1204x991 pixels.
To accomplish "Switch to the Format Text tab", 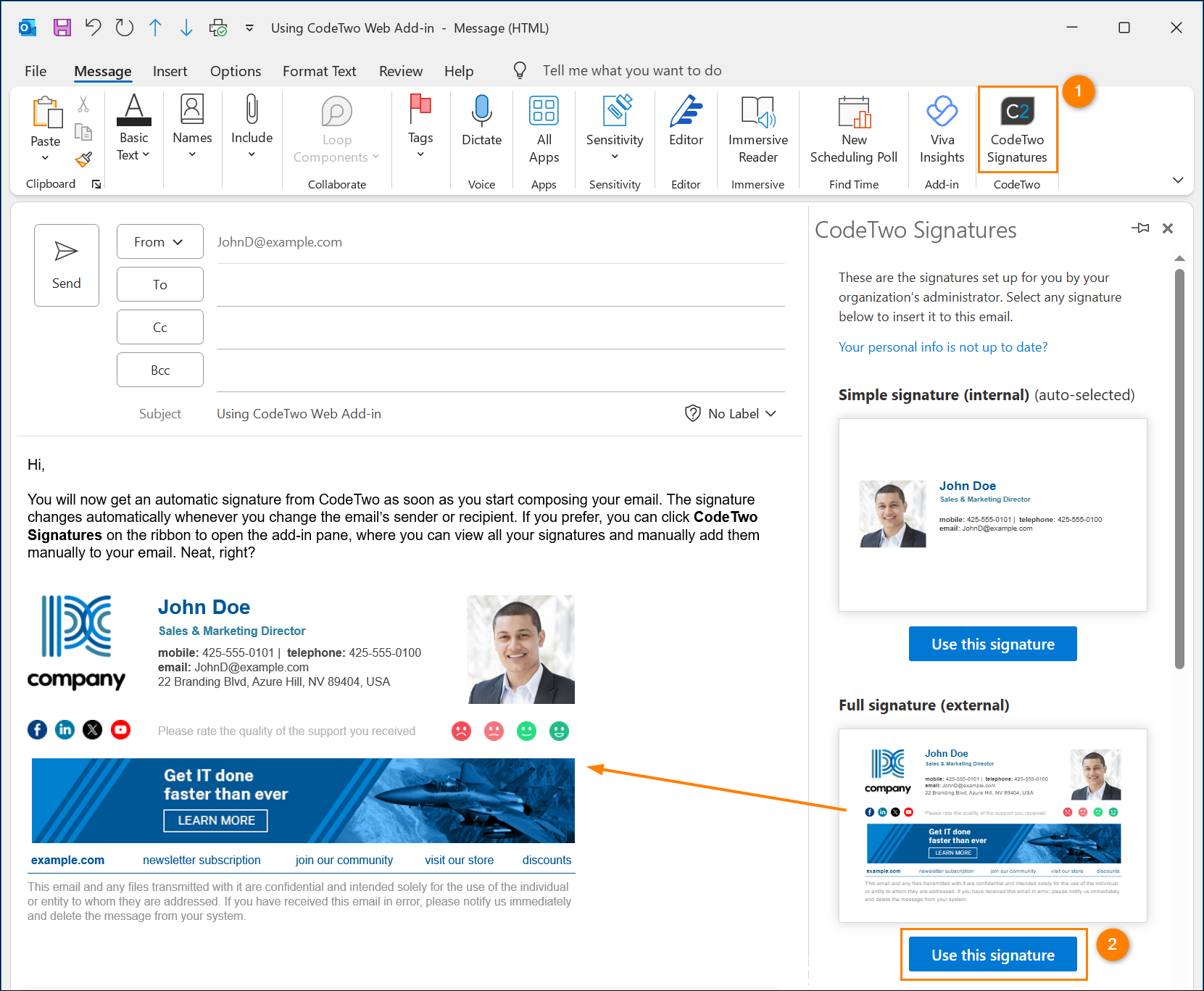I will coord(319,70).
